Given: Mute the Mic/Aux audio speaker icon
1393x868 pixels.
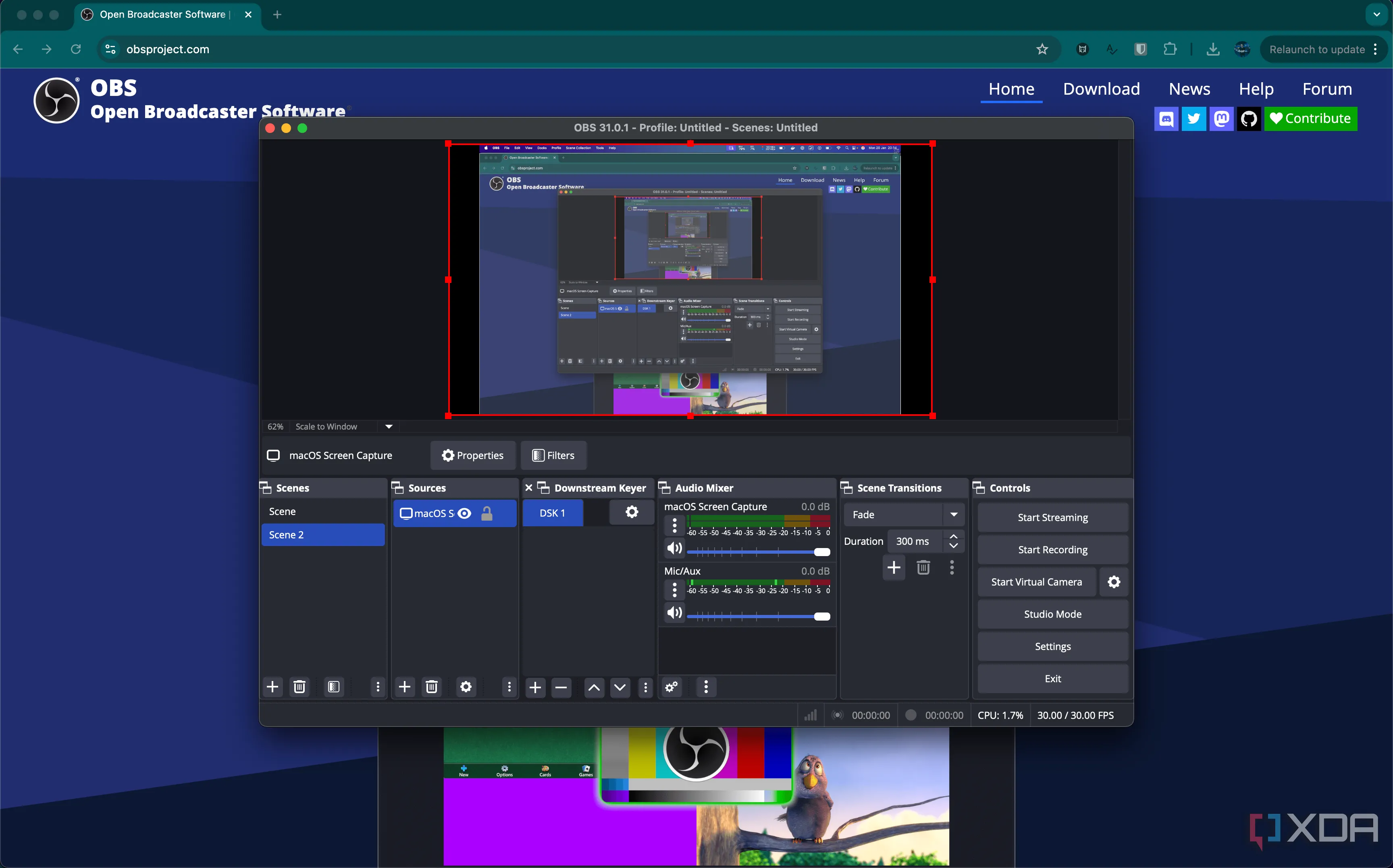Looking at the screenshot, I should tap(674, 613).
